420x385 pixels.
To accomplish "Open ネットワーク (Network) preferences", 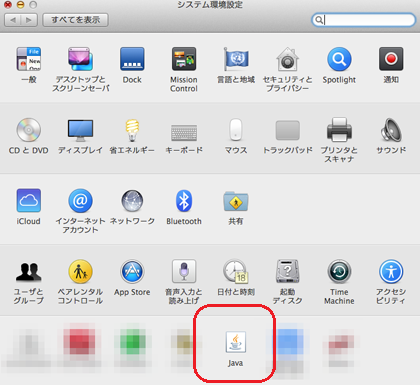I will tap(132, 200).
